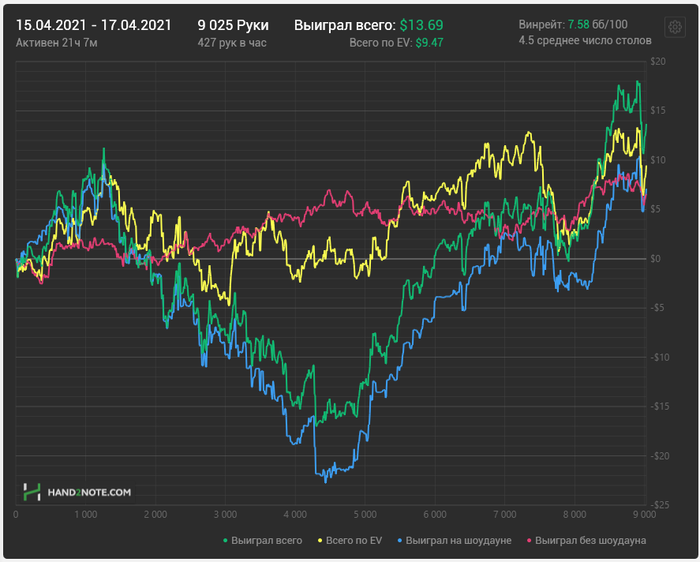Image resolution: width=700 pixels, height=562 pixels.
Task: Click the 5 000 x-axis label
Action: [365, 514]
